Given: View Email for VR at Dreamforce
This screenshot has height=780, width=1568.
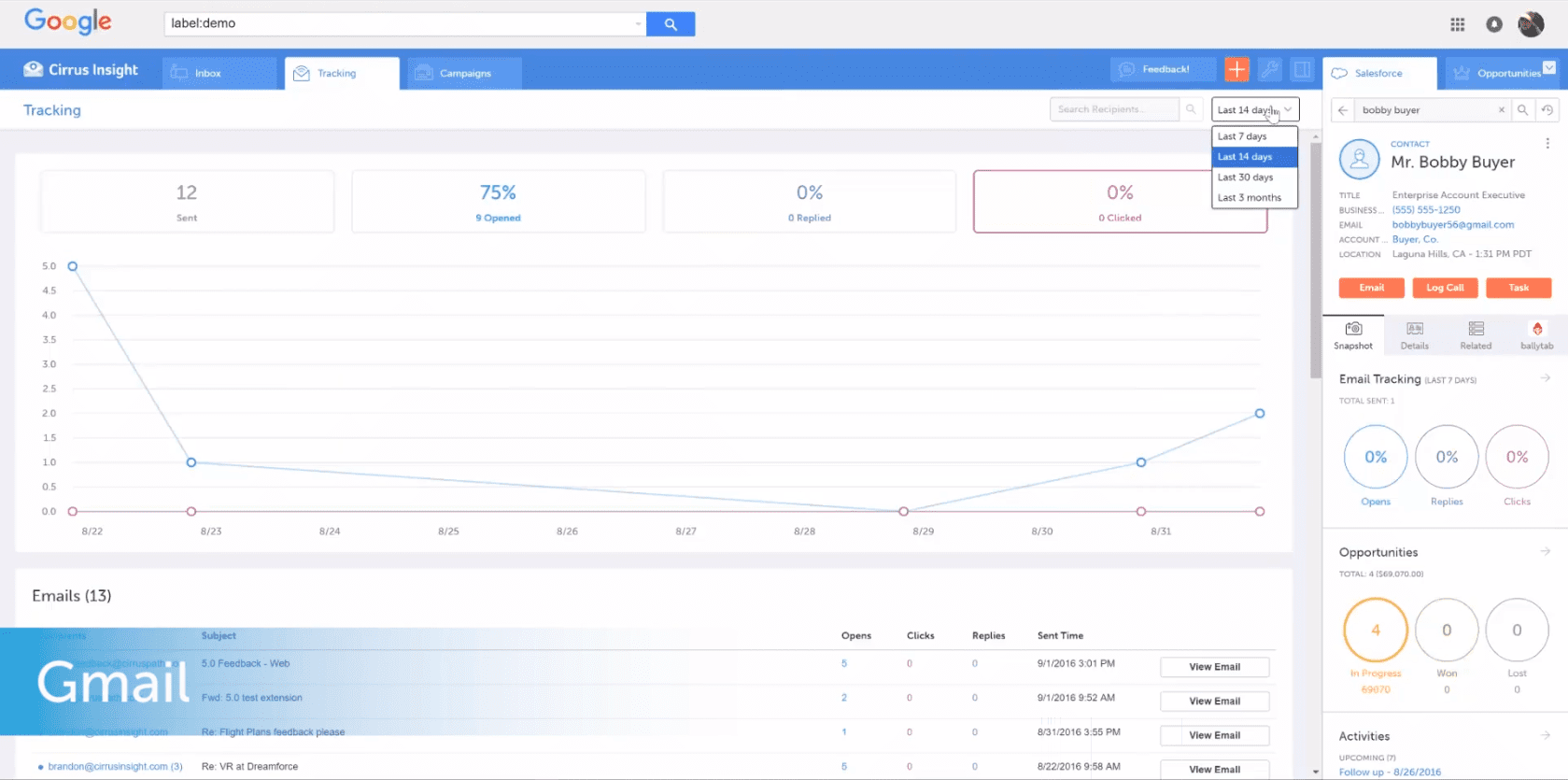Looking at the screenshot, I should click(1215, 770).
